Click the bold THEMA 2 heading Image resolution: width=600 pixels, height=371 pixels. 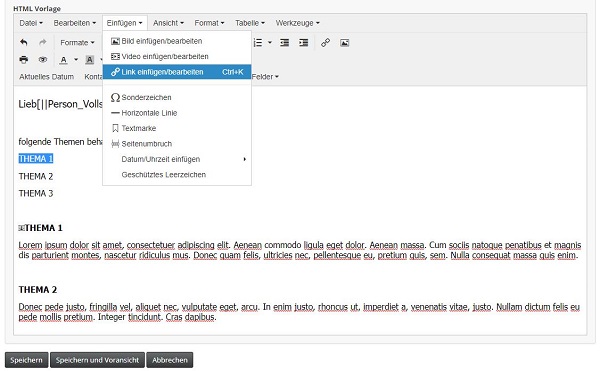point(38,290)
